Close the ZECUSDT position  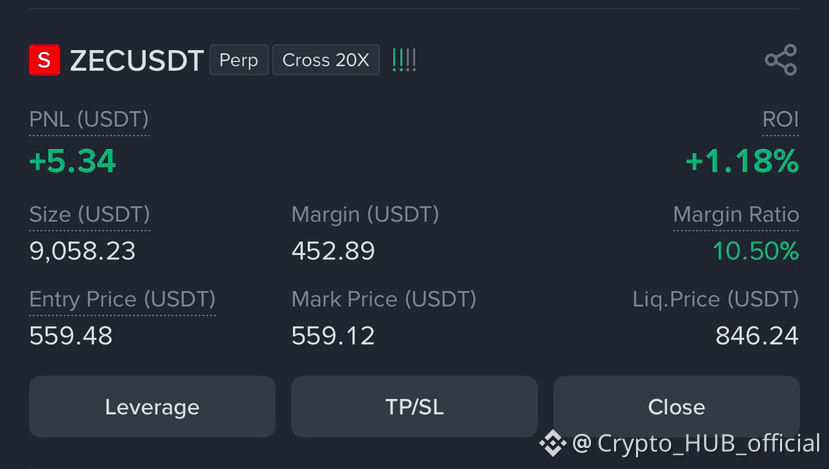click(x=676, y=407)
